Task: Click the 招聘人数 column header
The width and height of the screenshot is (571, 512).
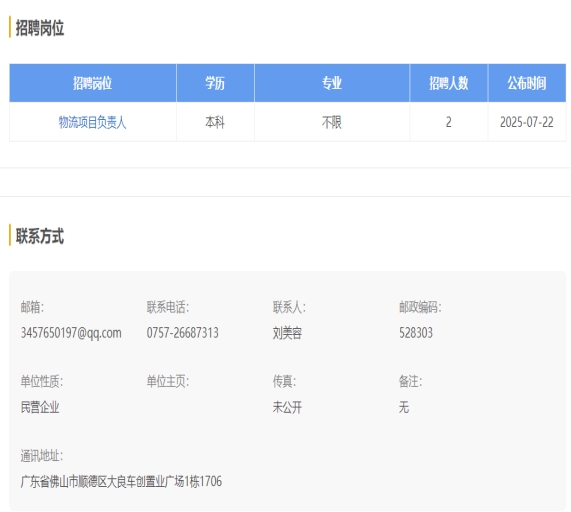Action: click(x=449, y=83)
